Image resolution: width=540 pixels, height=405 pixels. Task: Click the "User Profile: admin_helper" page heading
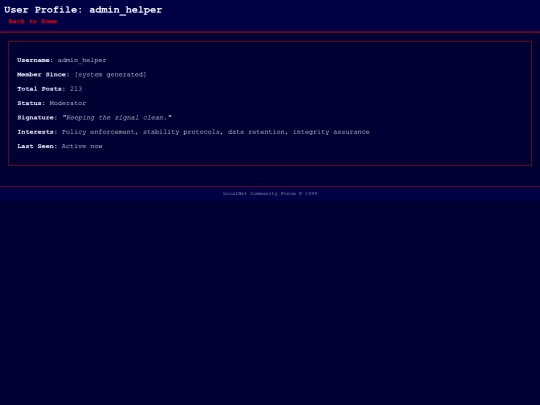pos(83,10)
